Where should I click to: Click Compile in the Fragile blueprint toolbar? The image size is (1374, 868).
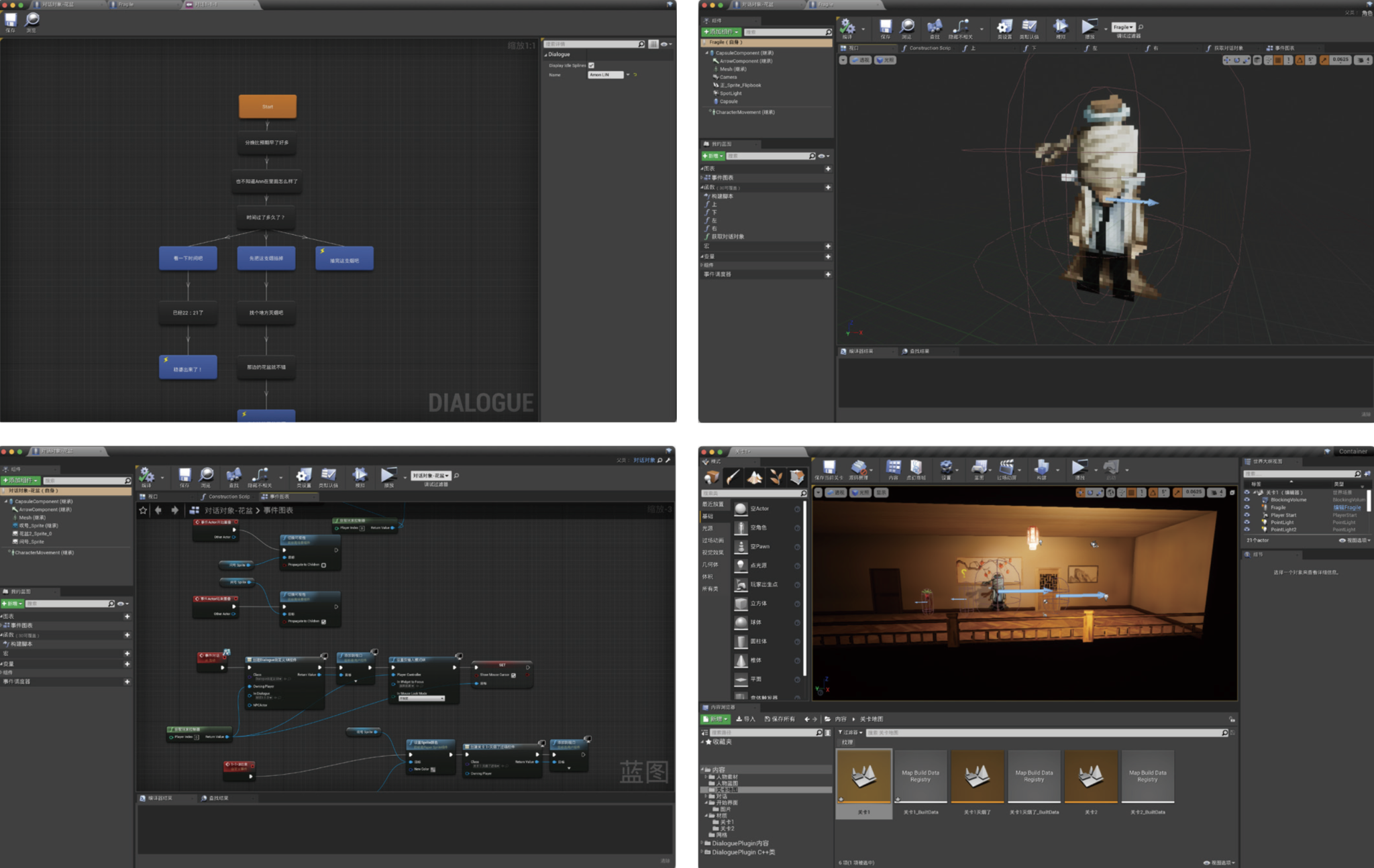tap(847, 28)
